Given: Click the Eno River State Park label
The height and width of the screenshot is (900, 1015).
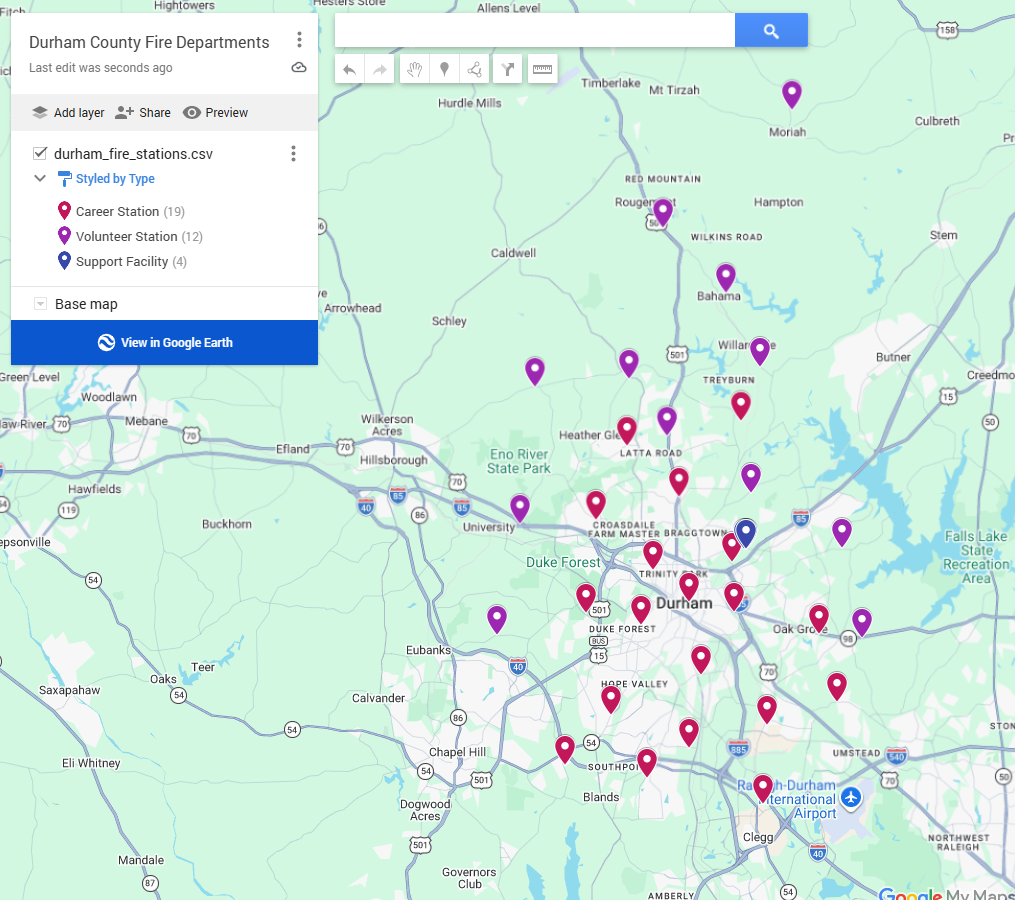Looking at the screenshot, I should [x=519, y=461].
